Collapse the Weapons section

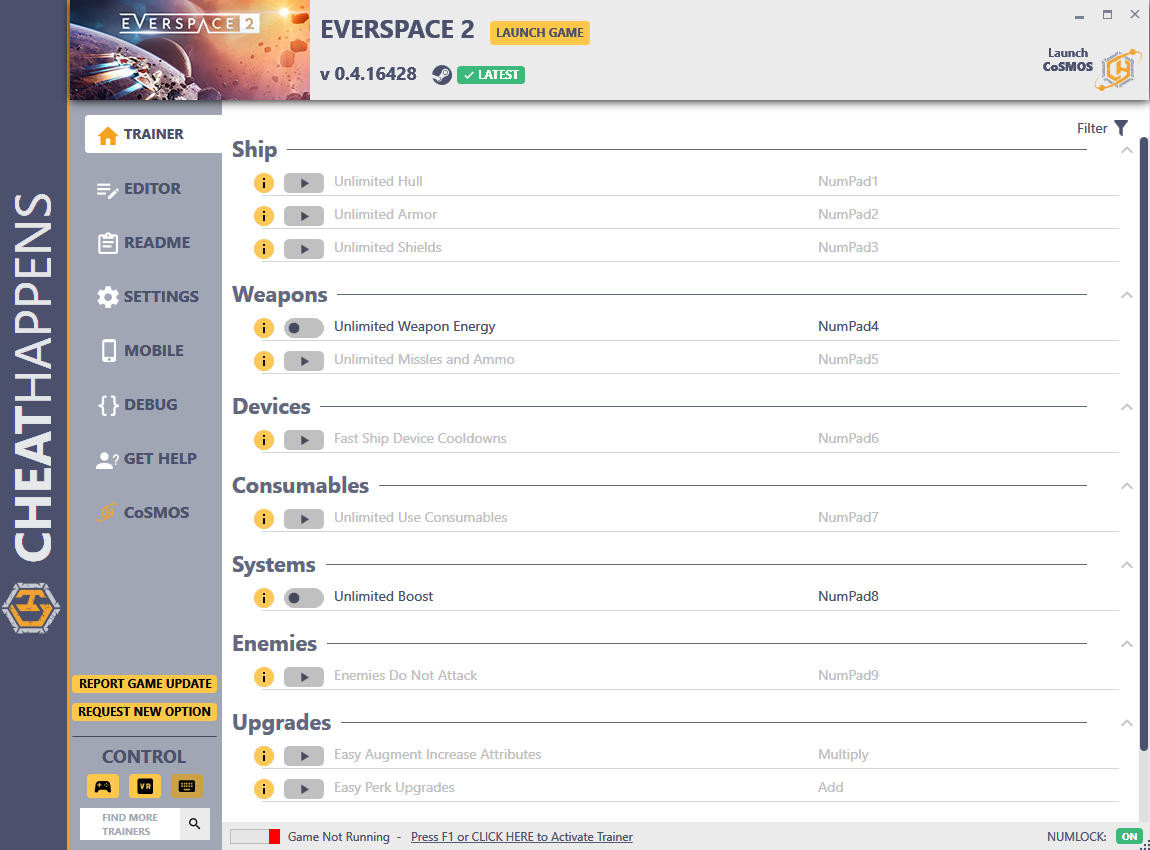click(x=1127, y=295)
